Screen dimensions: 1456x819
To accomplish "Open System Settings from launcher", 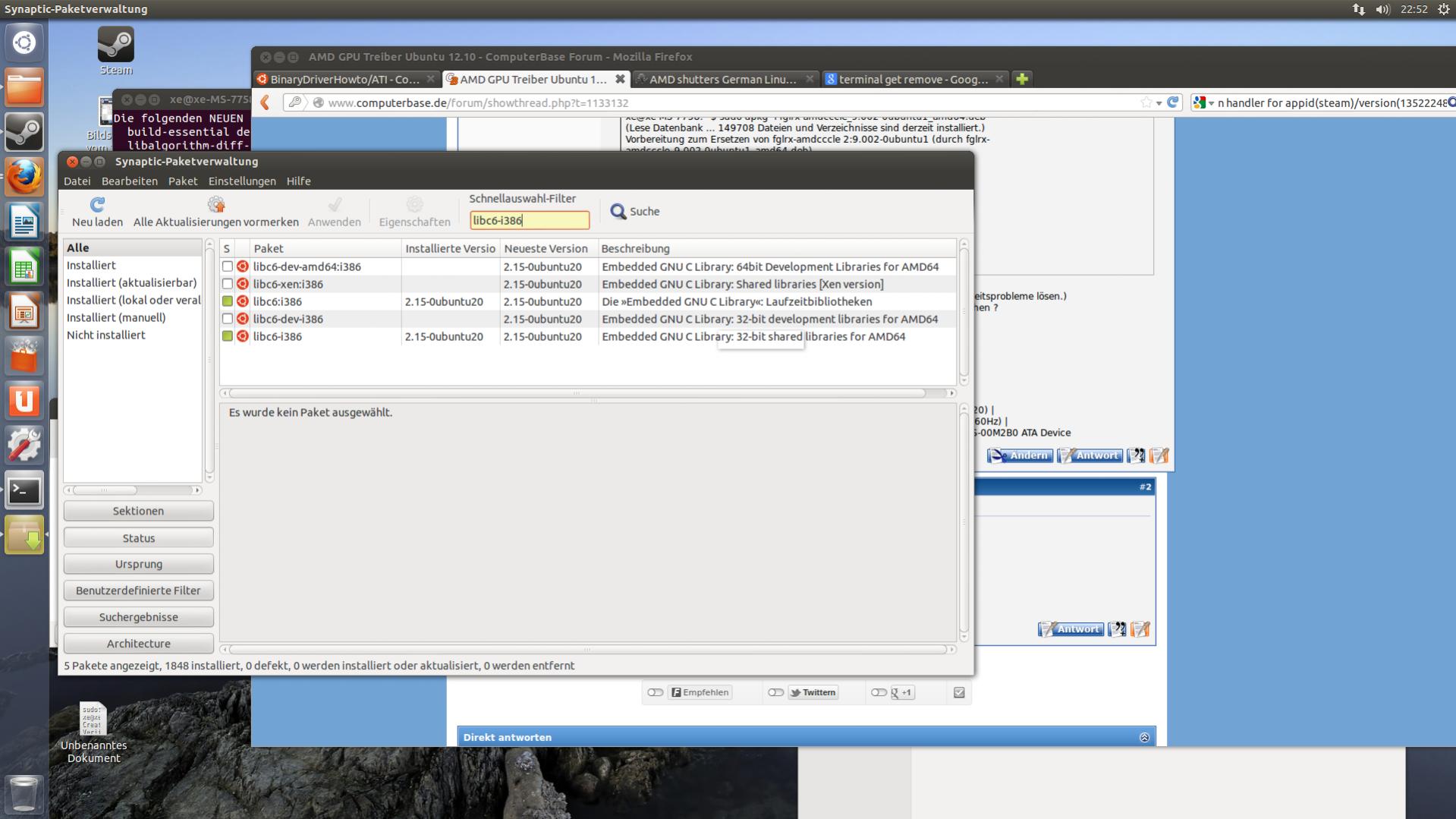I will pyautogui.click(x=24, y=446).
